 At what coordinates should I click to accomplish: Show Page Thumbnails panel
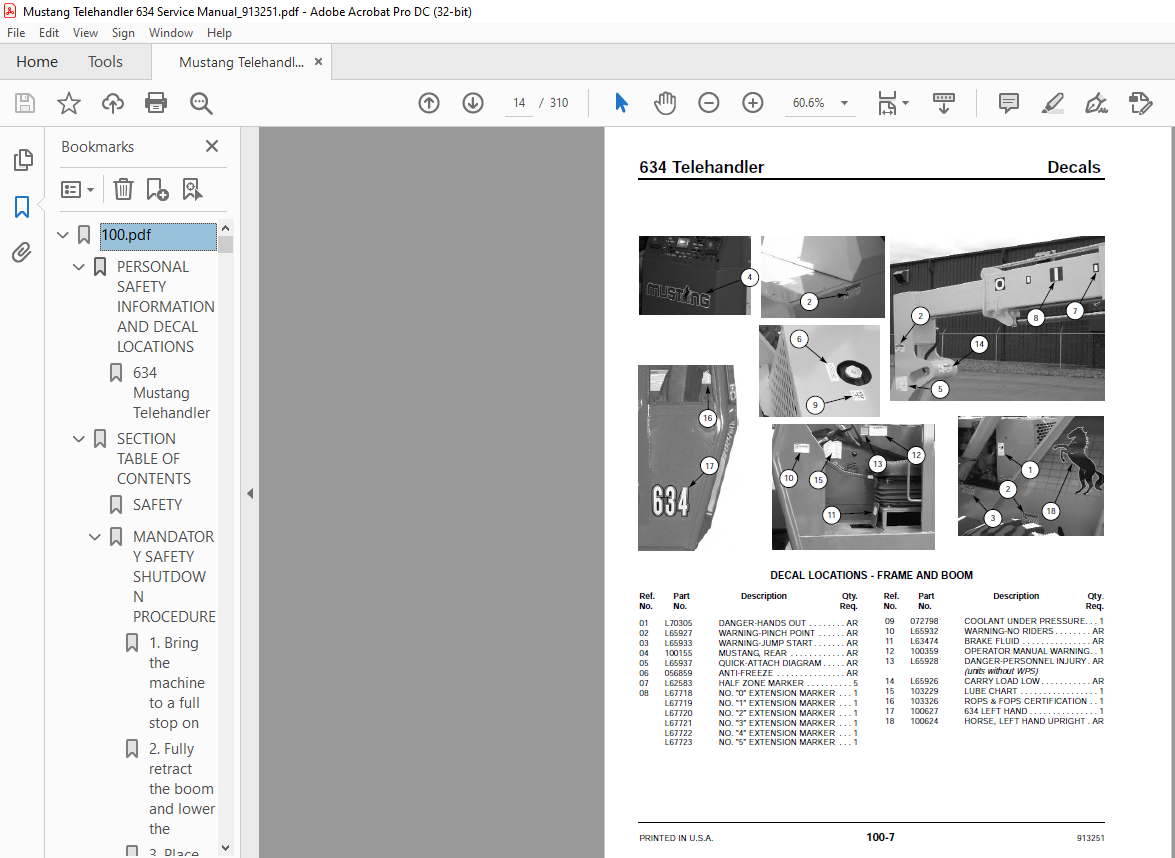pos(22,160)
